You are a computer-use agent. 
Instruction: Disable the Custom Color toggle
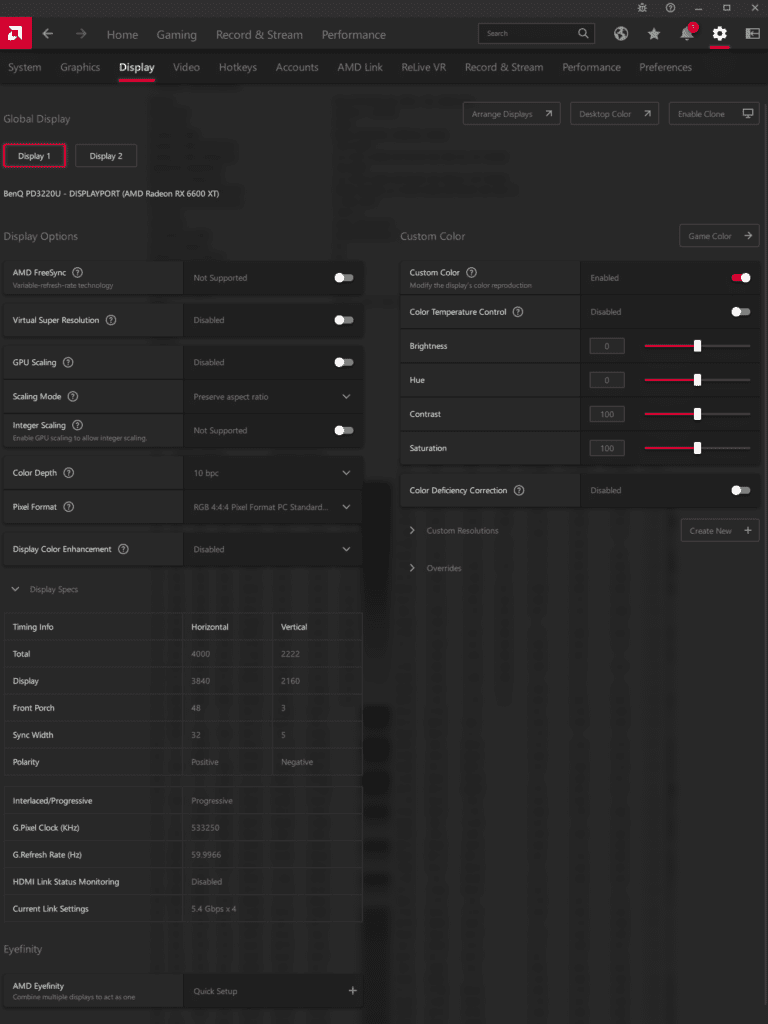[x=740, y=278]
